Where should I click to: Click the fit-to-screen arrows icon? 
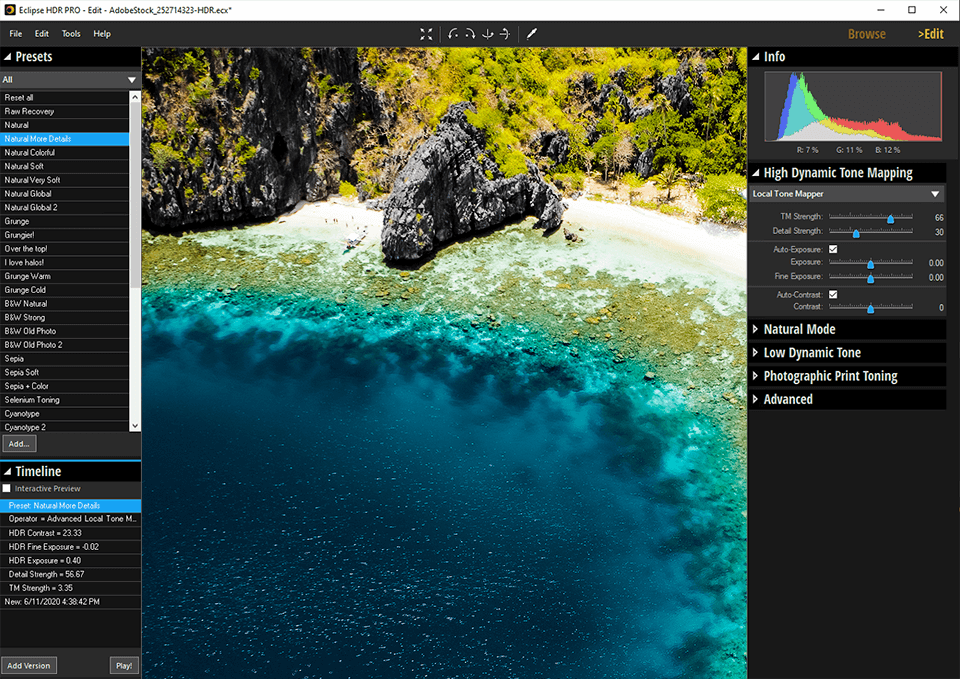coord(426,34)
